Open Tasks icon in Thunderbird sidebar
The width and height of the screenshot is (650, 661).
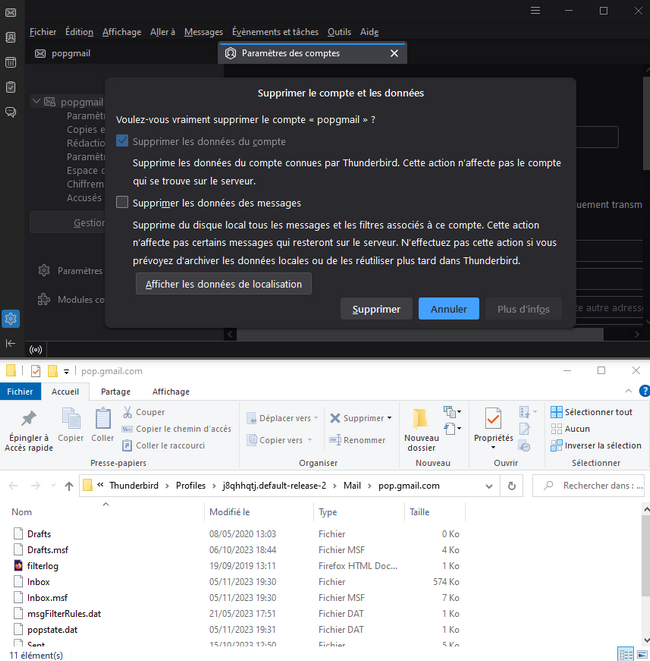[x=11, y=87]
